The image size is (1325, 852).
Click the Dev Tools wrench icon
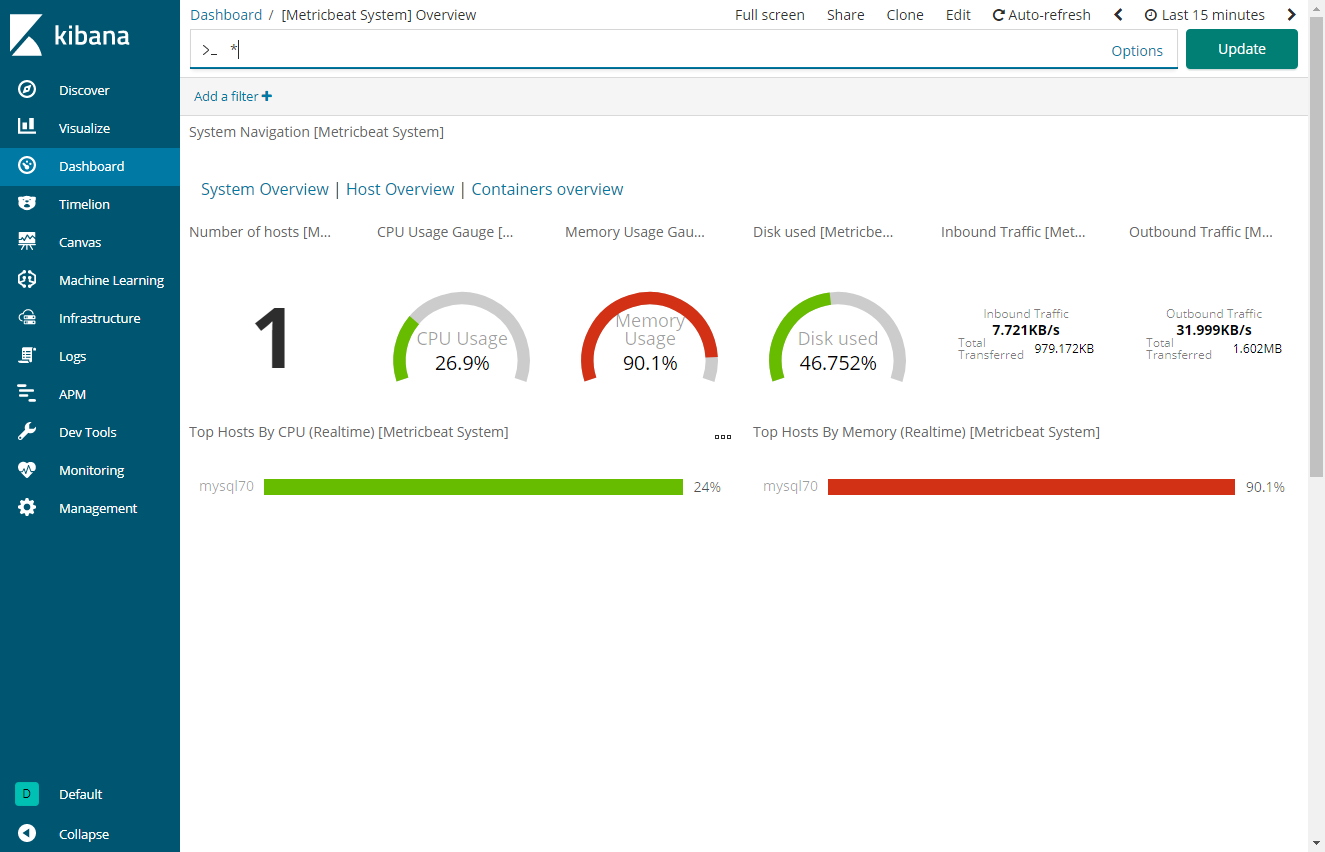[27, 432]
